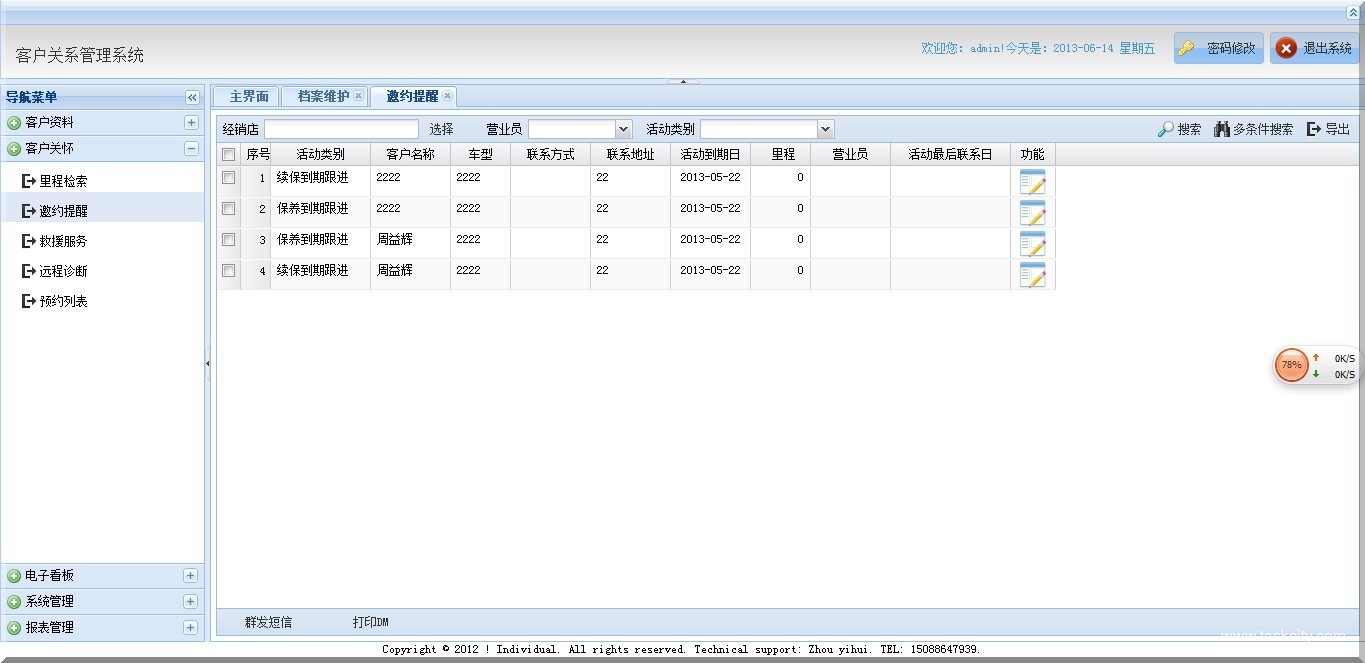This screenshot has height=663, width=1365.
Task: Click the 多条件搜索 advanced search icon
Action: click(x=1220, y=128)
